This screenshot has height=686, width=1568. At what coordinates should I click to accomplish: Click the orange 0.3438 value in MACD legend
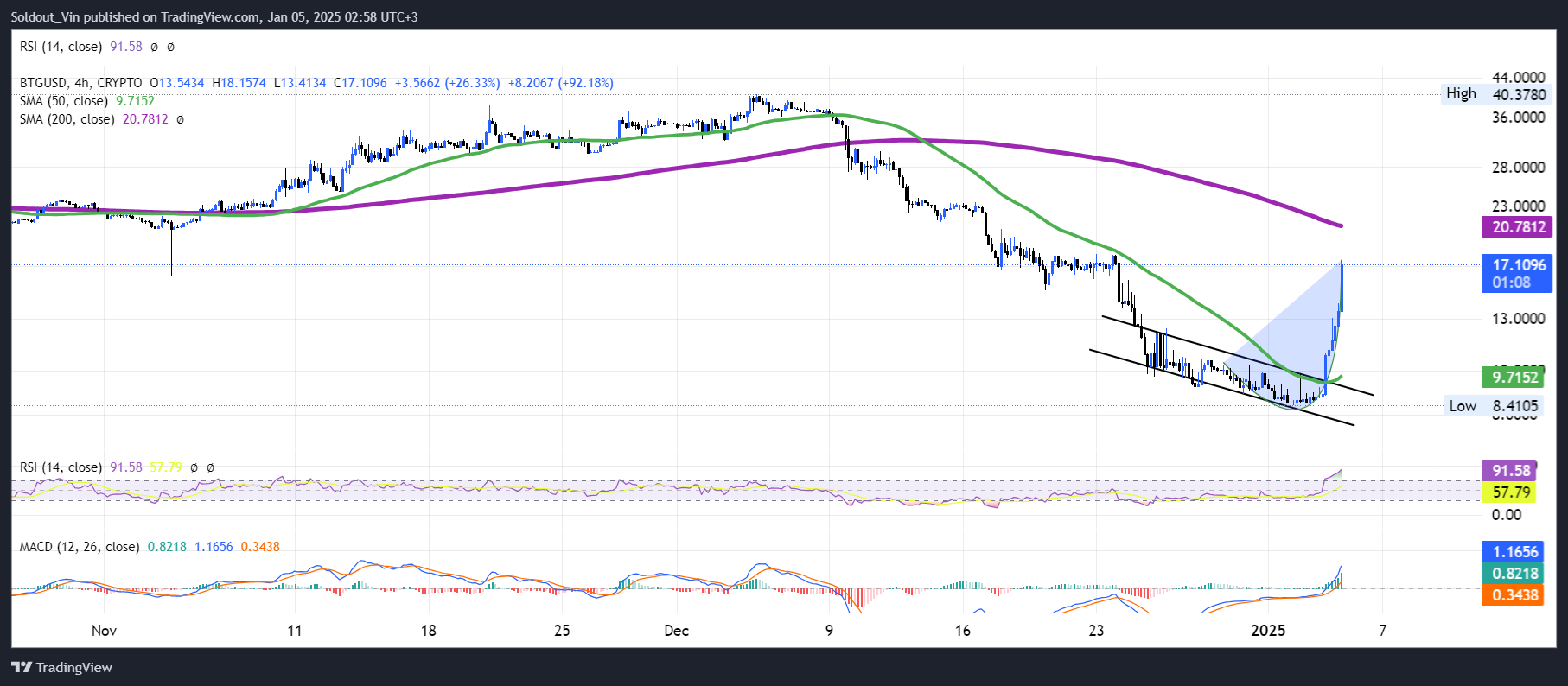click(x=260, y=547)
